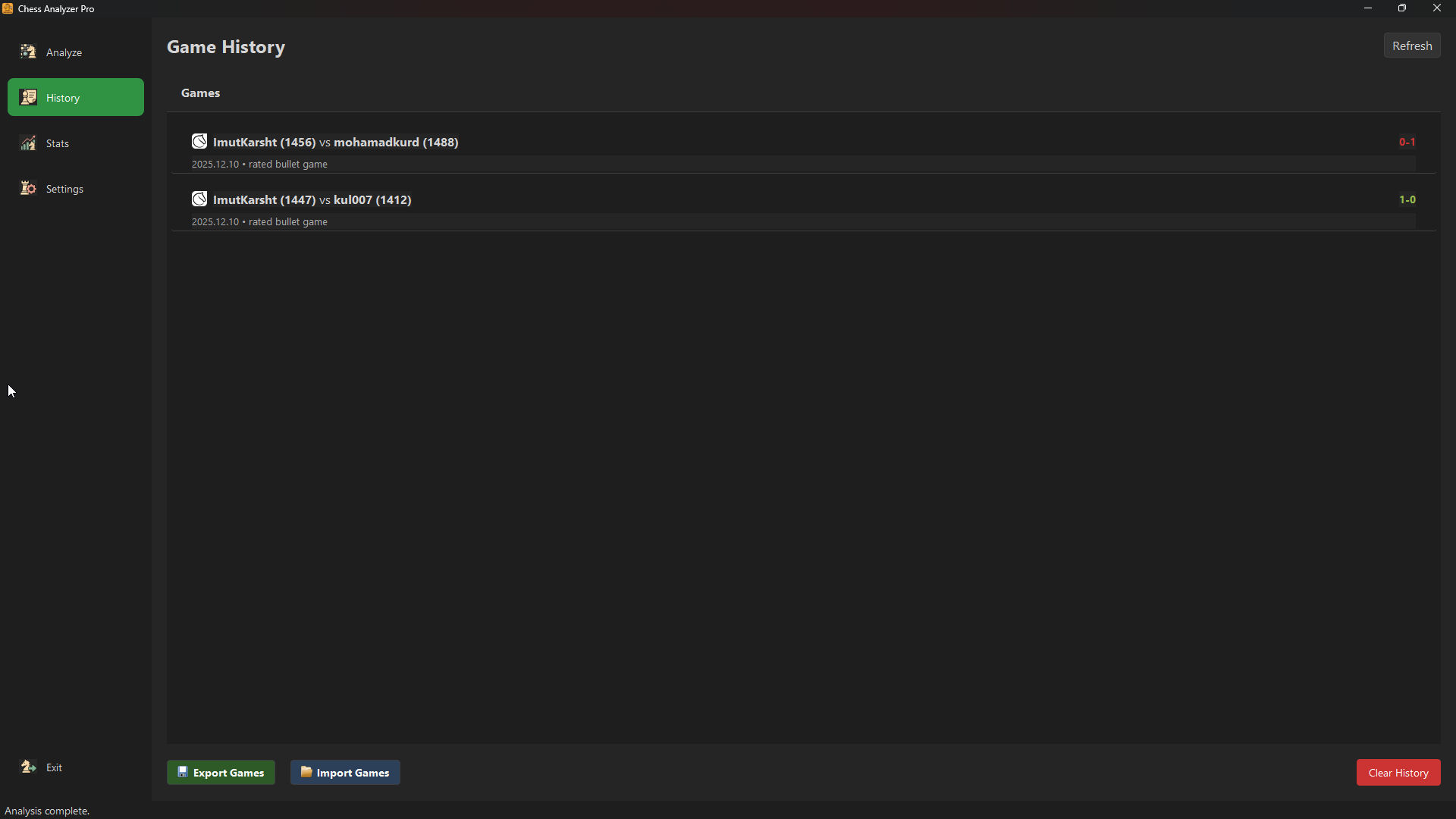Click the Games section header
The image size is (1456, 819).
pos(200,93)
